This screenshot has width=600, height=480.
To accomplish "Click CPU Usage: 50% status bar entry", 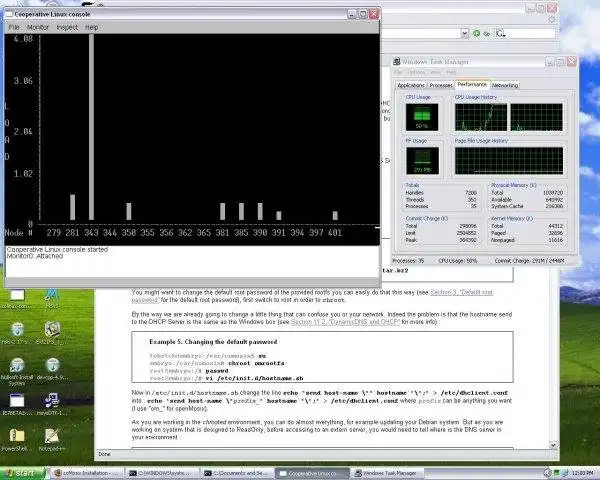I will (x=458, y=261).
